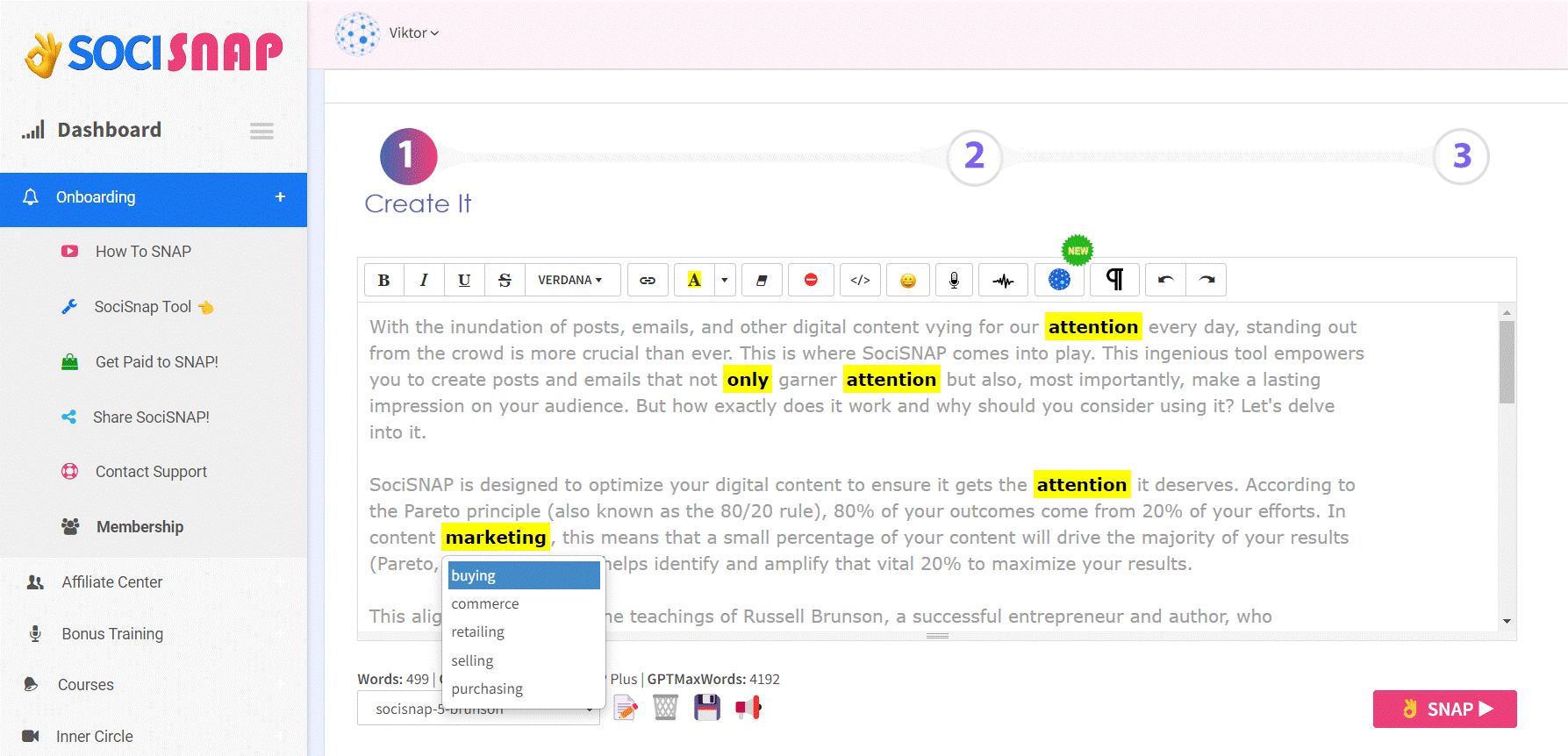Choose 'purchasing' synonym from suggestion list
Screen dimensions: 1568x756
click(x=524, y=688)
